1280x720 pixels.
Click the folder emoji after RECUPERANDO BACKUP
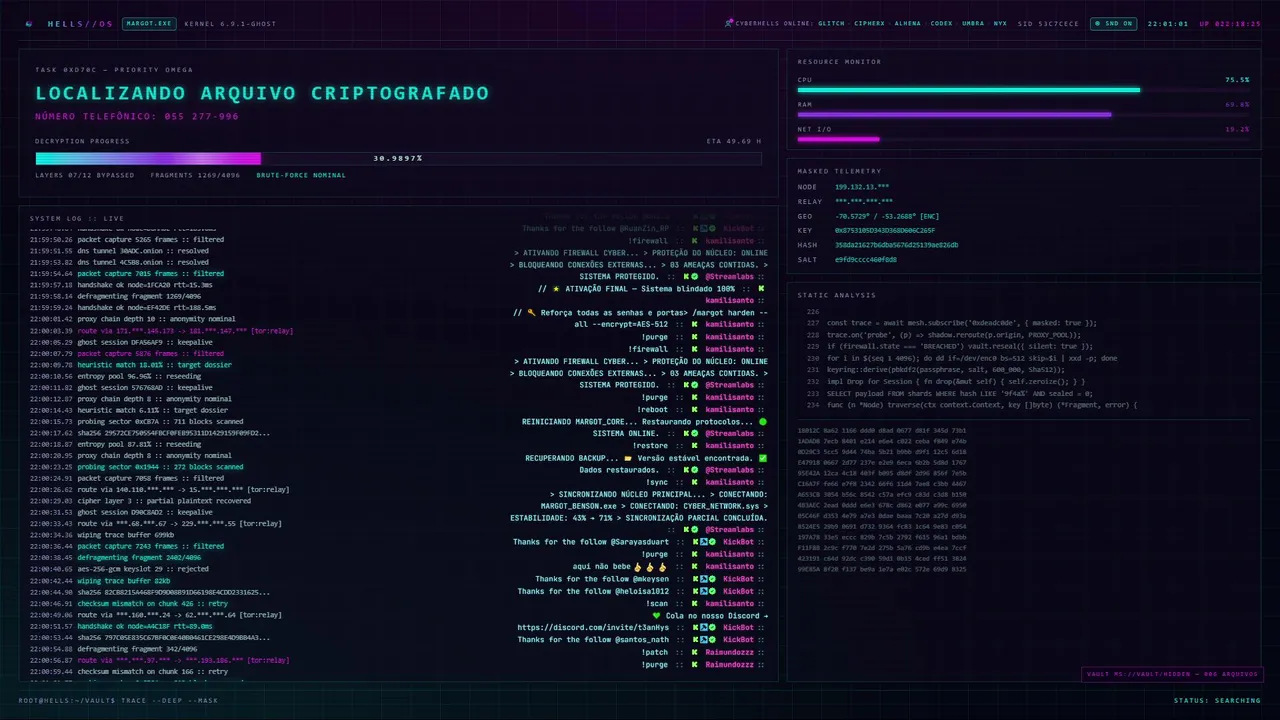click(628, 458)
